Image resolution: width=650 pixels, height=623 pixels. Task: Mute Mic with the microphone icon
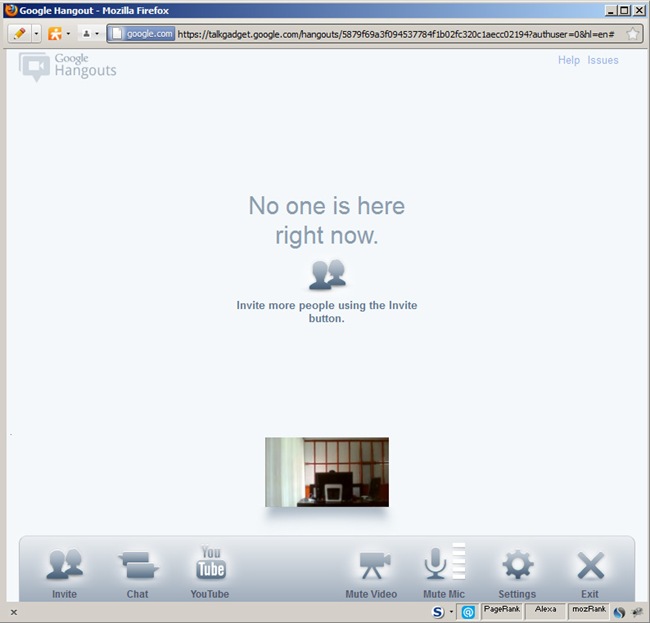(x=435, y=563)
